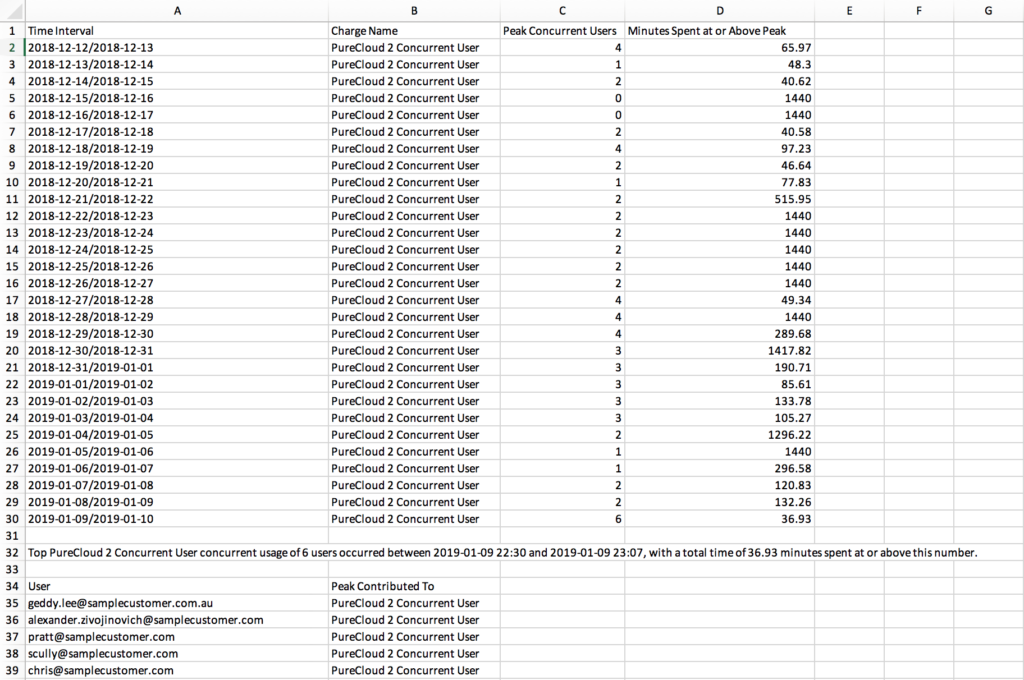Click peak users value 4 in row 2

pyautogui.click(x=562, y=48)
